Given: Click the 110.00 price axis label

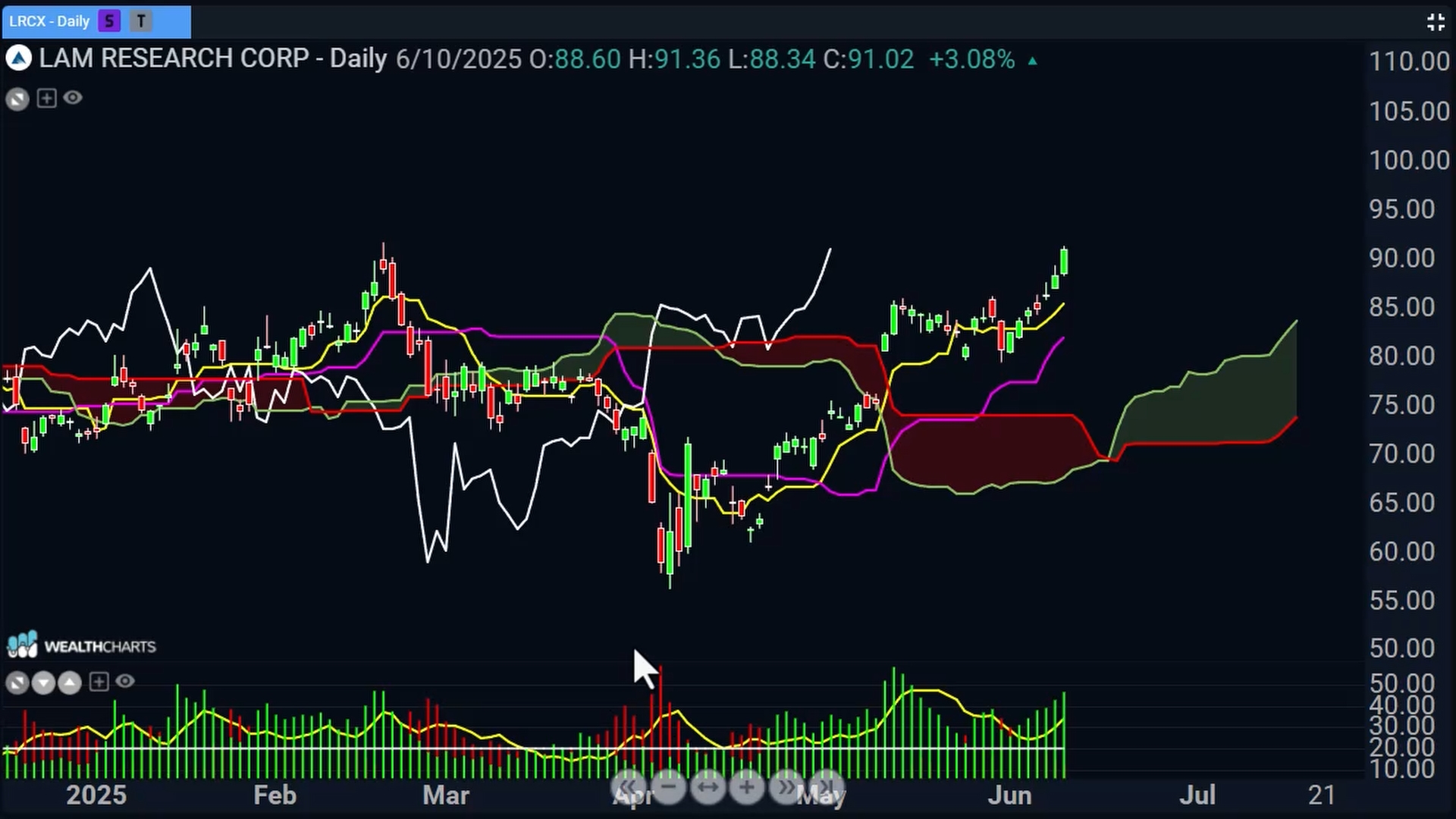Looking at the screenshot, I should (1409, 61).
